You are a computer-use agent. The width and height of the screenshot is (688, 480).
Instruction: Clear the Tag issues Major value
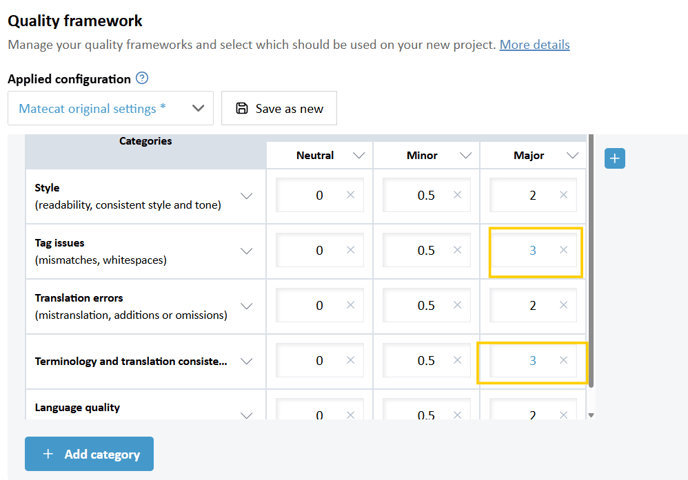[563, 250]
